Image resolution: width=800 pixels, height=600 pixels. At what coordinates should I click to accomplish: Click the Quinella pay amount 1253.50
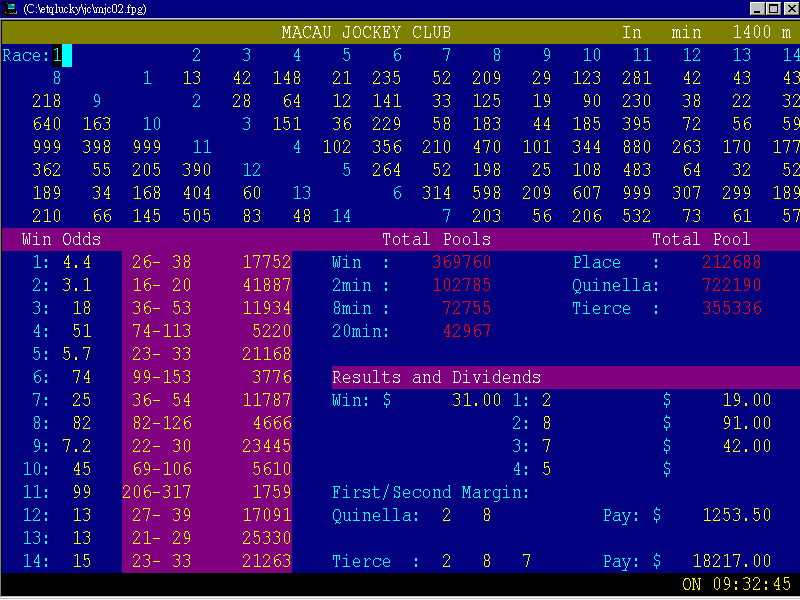pos(736,515)
